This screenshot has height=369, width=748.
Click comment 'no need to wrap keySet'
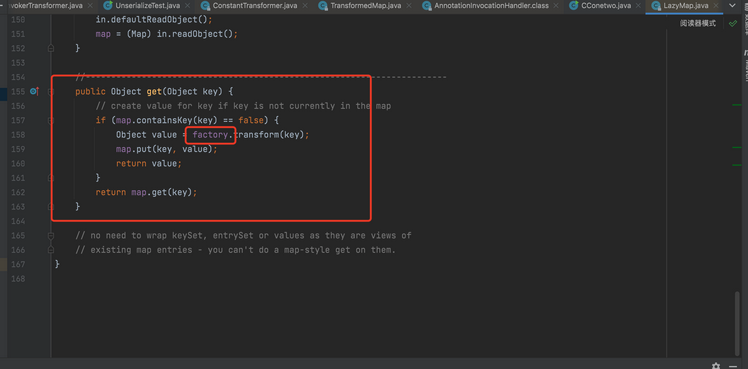point(243,235)
